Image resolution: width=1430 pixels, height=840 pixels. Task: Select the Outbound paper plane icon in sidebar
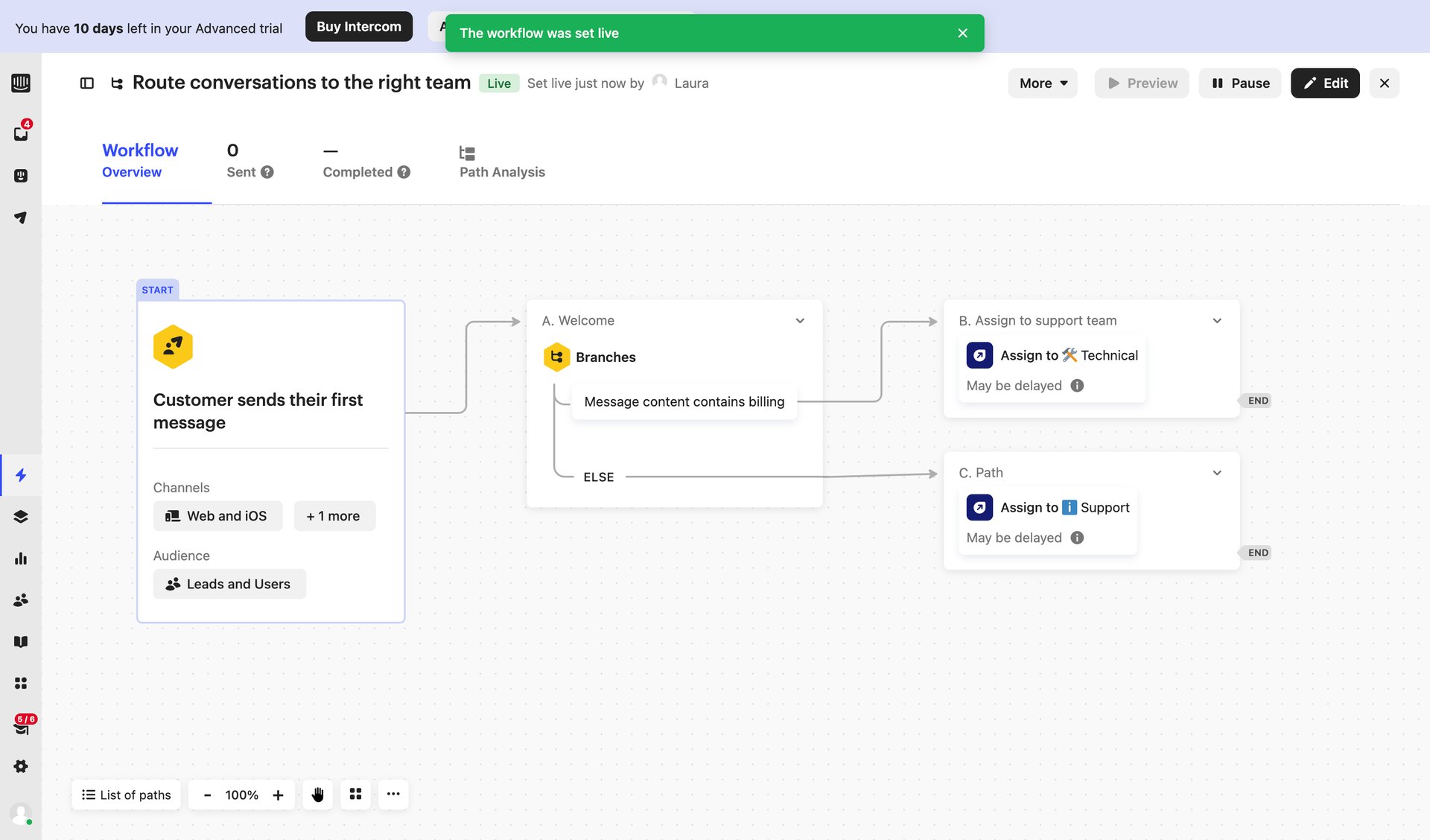[22, 217]
